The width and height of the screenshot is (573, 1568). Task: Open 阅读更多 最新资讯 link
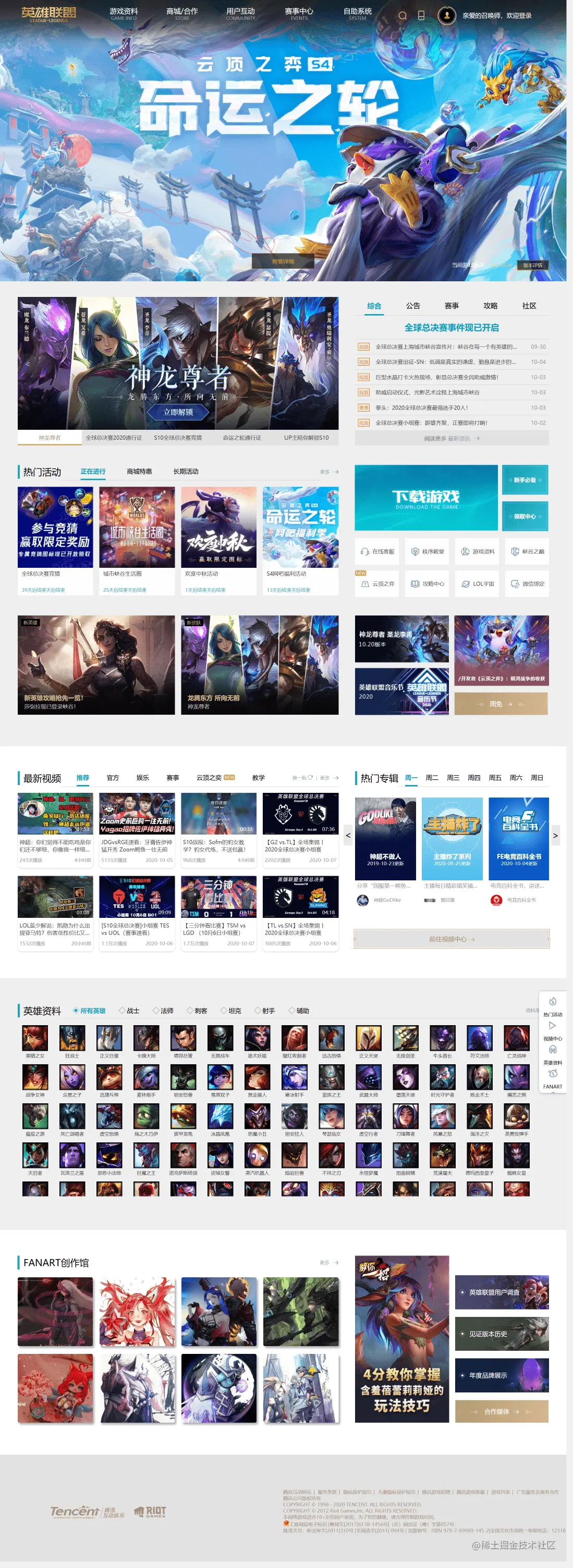451,438
